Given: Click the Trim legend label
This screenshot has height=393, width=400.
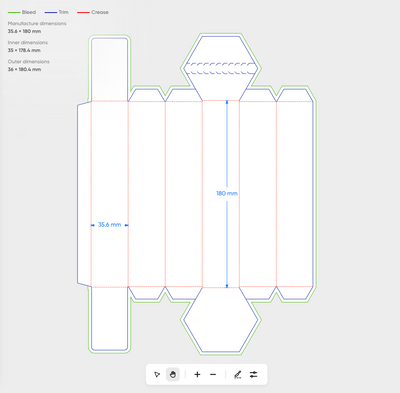Looking at the screenshot, I should point(64,12).
